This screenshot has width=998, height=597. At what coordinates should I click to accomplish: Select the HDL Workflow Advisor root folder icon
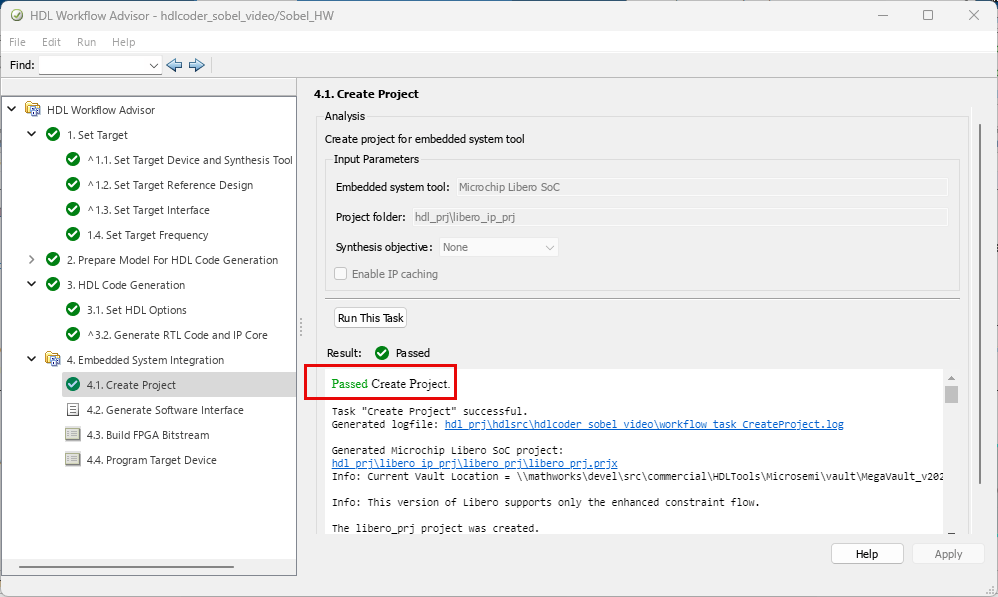pyautogui.click(x=33, y=110)
